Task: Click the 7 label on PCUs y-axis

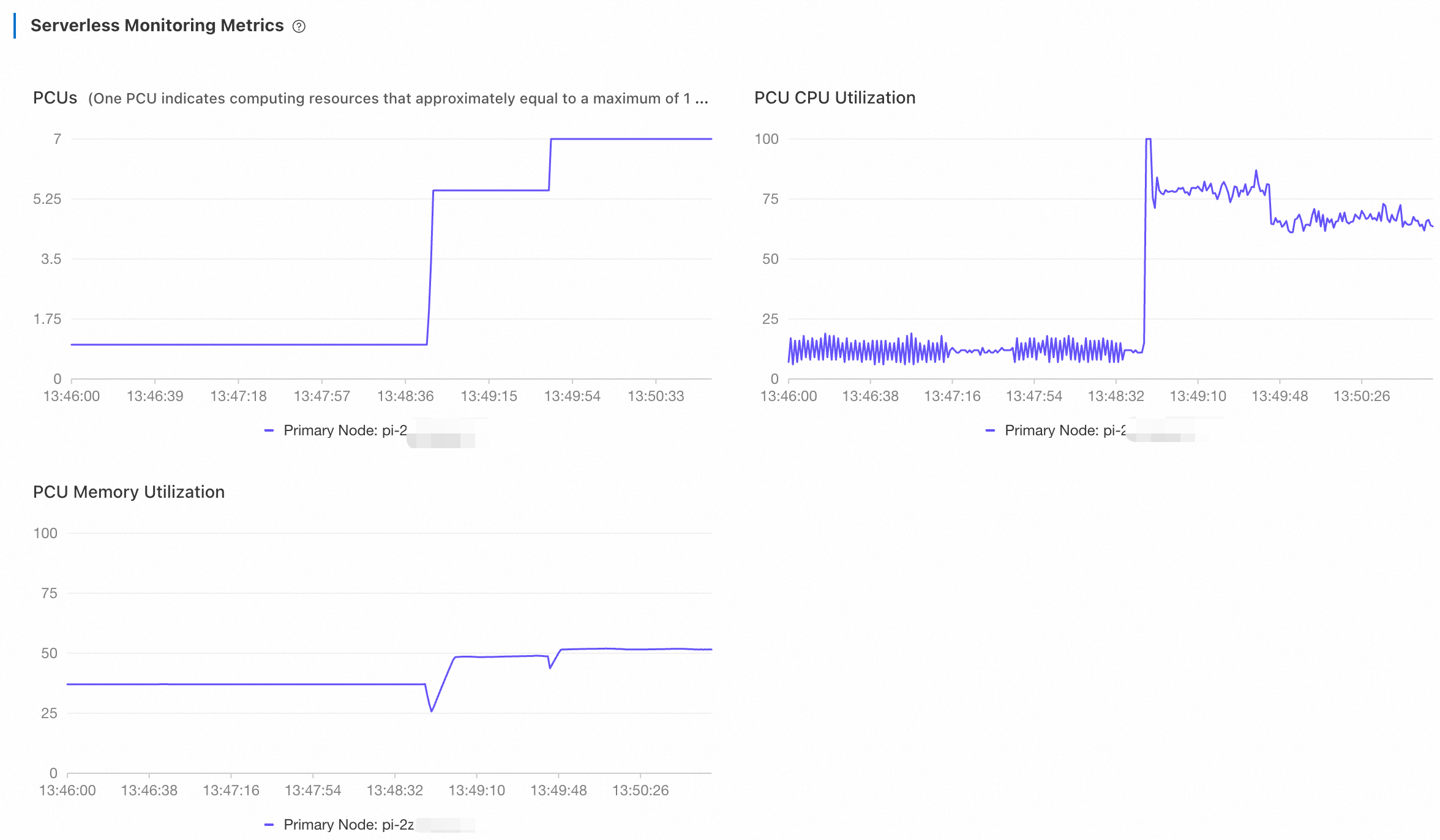Action: pos(57,139)
